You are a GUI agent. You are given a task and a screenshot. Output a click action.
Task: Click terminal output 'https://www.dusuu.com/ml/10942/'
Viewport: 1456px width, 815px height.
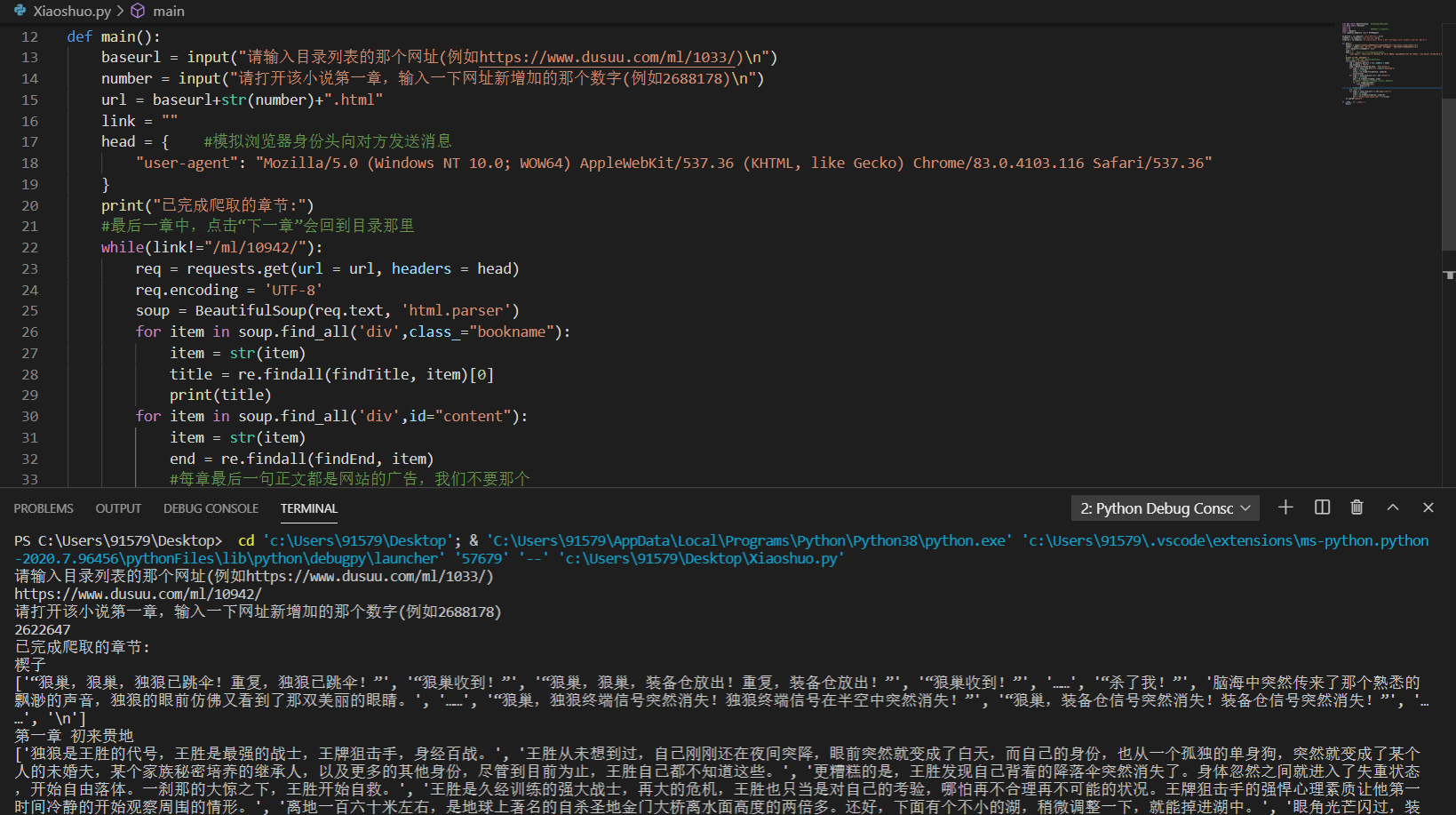[x=139, y=594]
